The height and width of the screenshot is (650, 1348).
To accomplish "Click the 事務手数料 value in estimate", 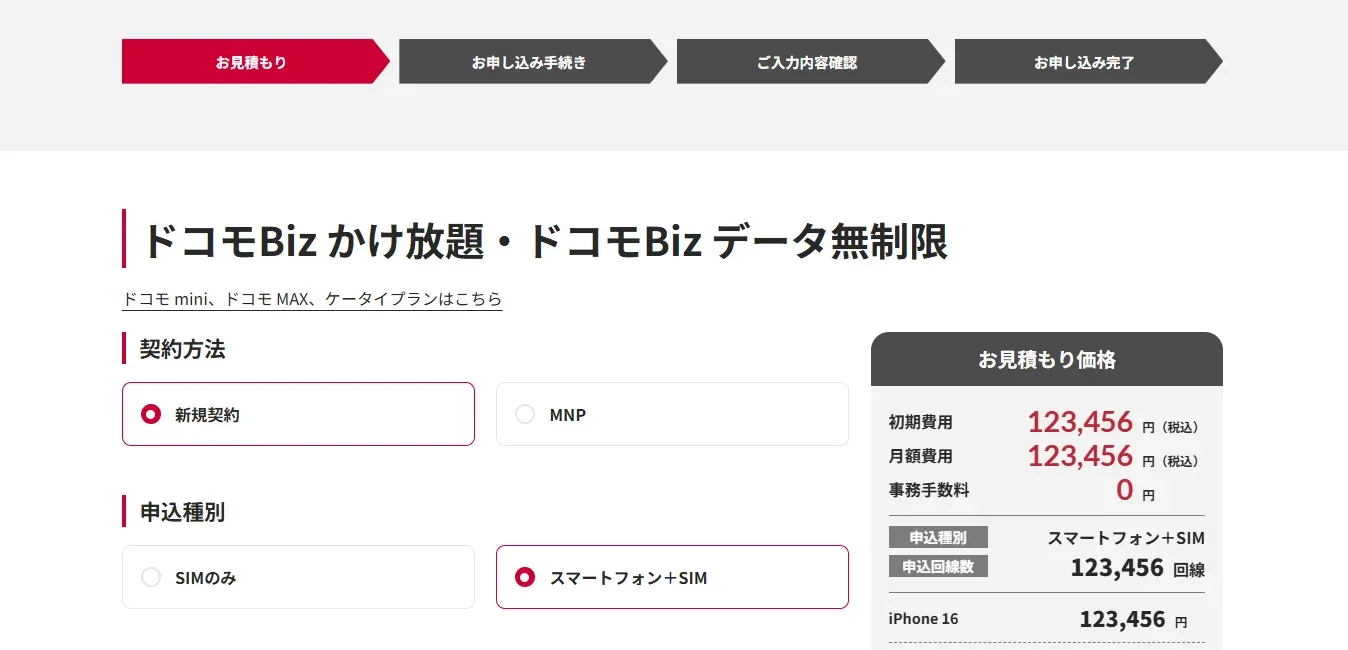I will point(1125,490).
